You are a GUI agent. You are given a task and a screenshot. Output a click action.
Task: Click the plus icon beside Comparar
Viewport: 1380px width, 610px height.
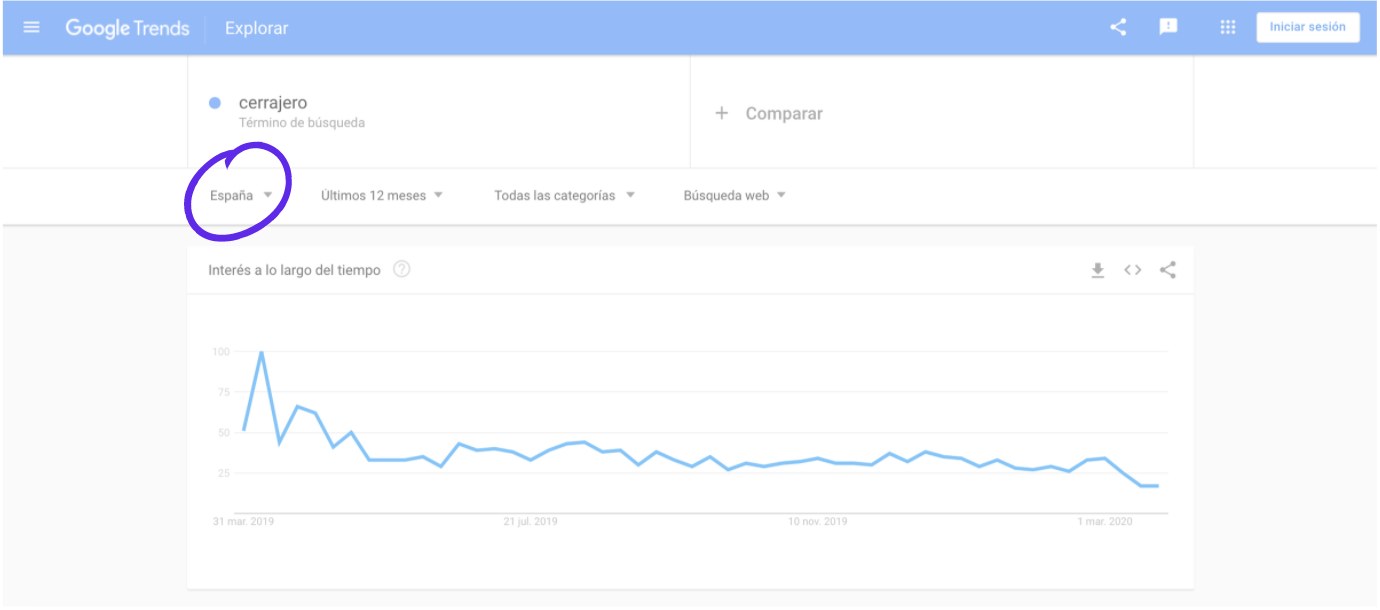point(721,114)
